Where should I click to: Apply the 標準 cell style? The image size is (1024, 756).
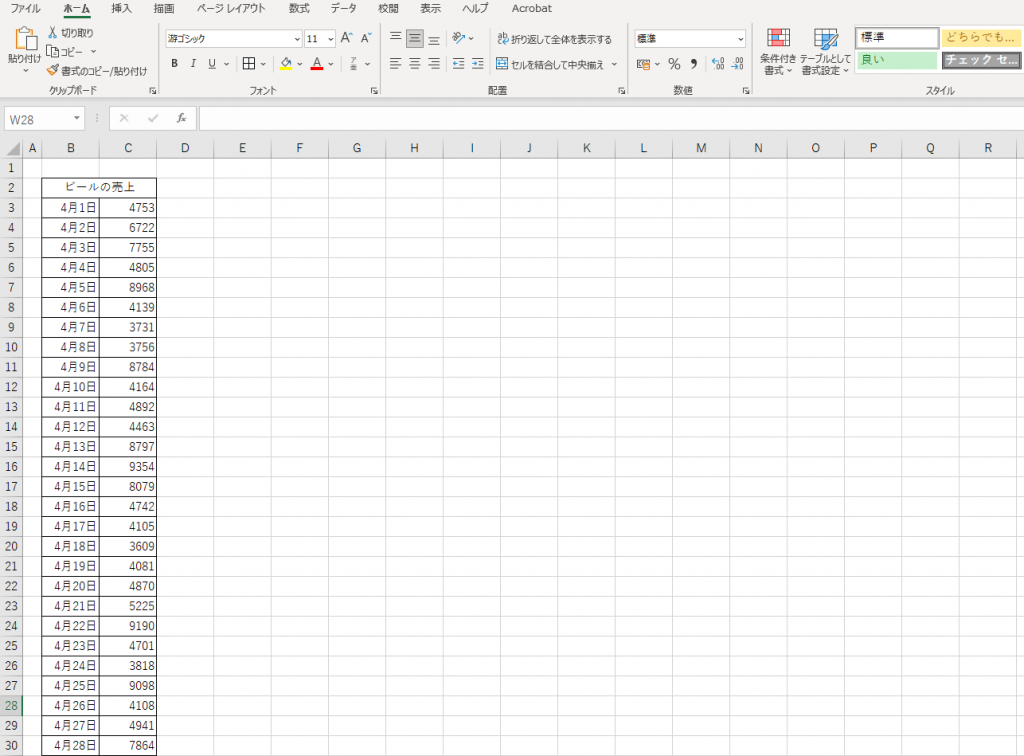click(x=897, y=37)
